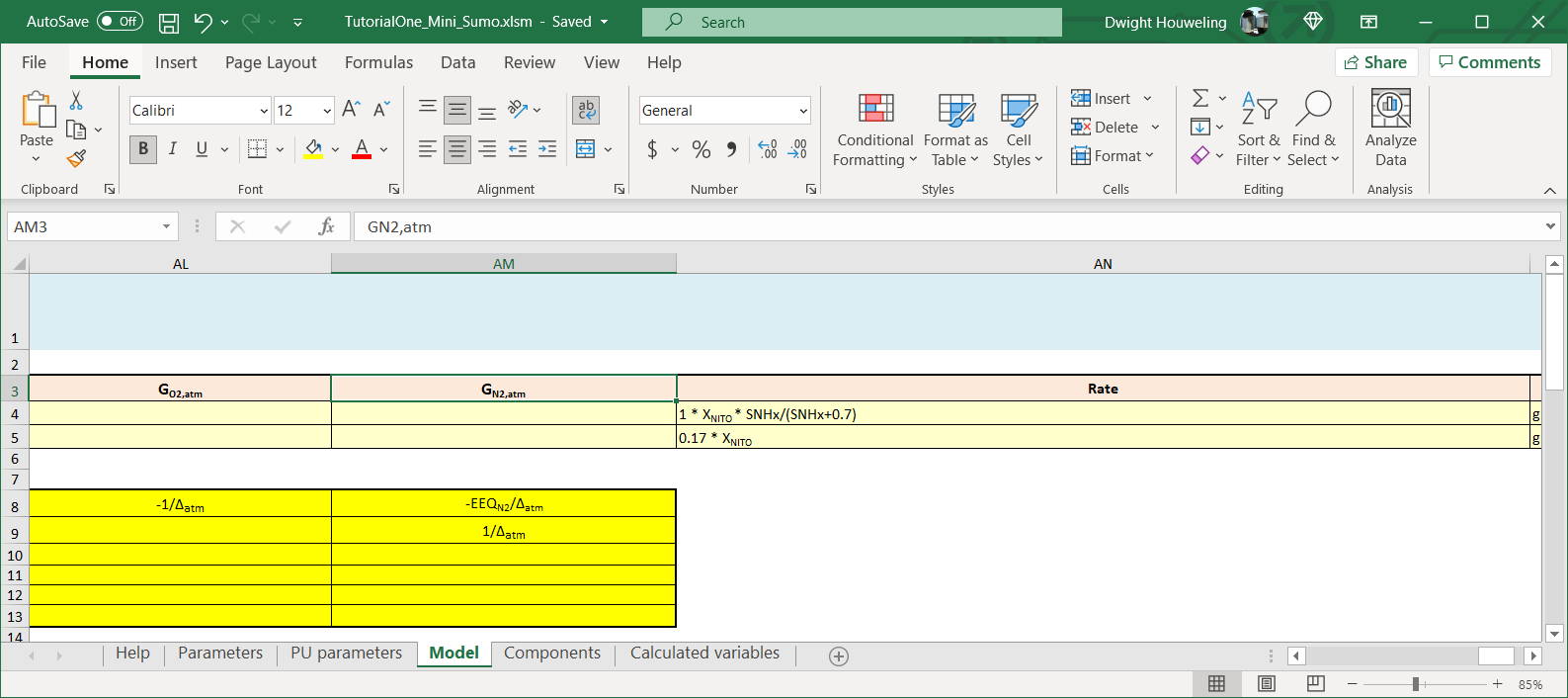Open the Calibri font name dropdown
This screenshot has width=1568, height=698.
pos(264,111)
